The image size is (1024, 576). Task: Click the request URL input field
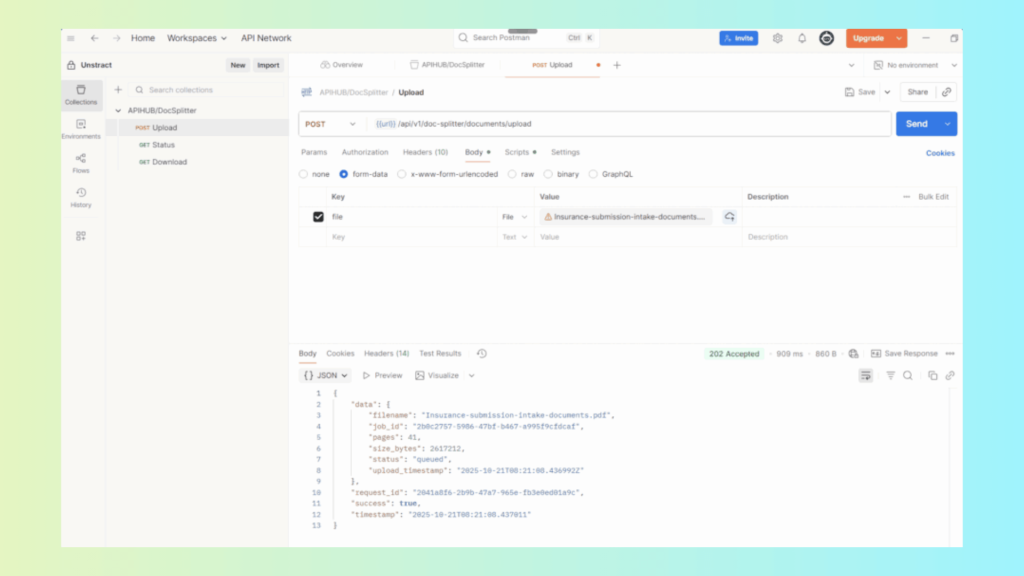click(630, 124)
